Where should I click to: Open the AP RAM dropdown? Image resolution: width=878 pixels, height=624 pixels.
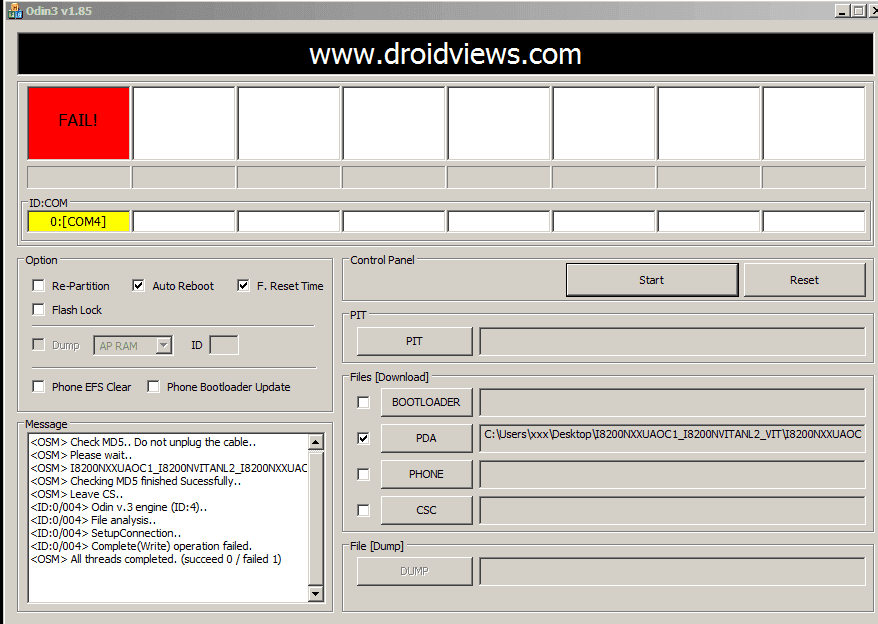[164, 346]
